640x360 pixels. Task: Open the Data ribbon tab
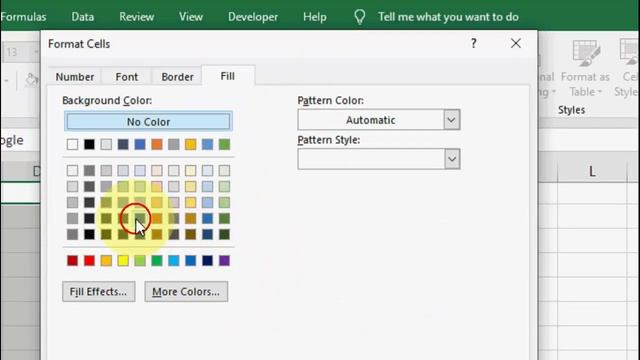click(x=82, y=17)
